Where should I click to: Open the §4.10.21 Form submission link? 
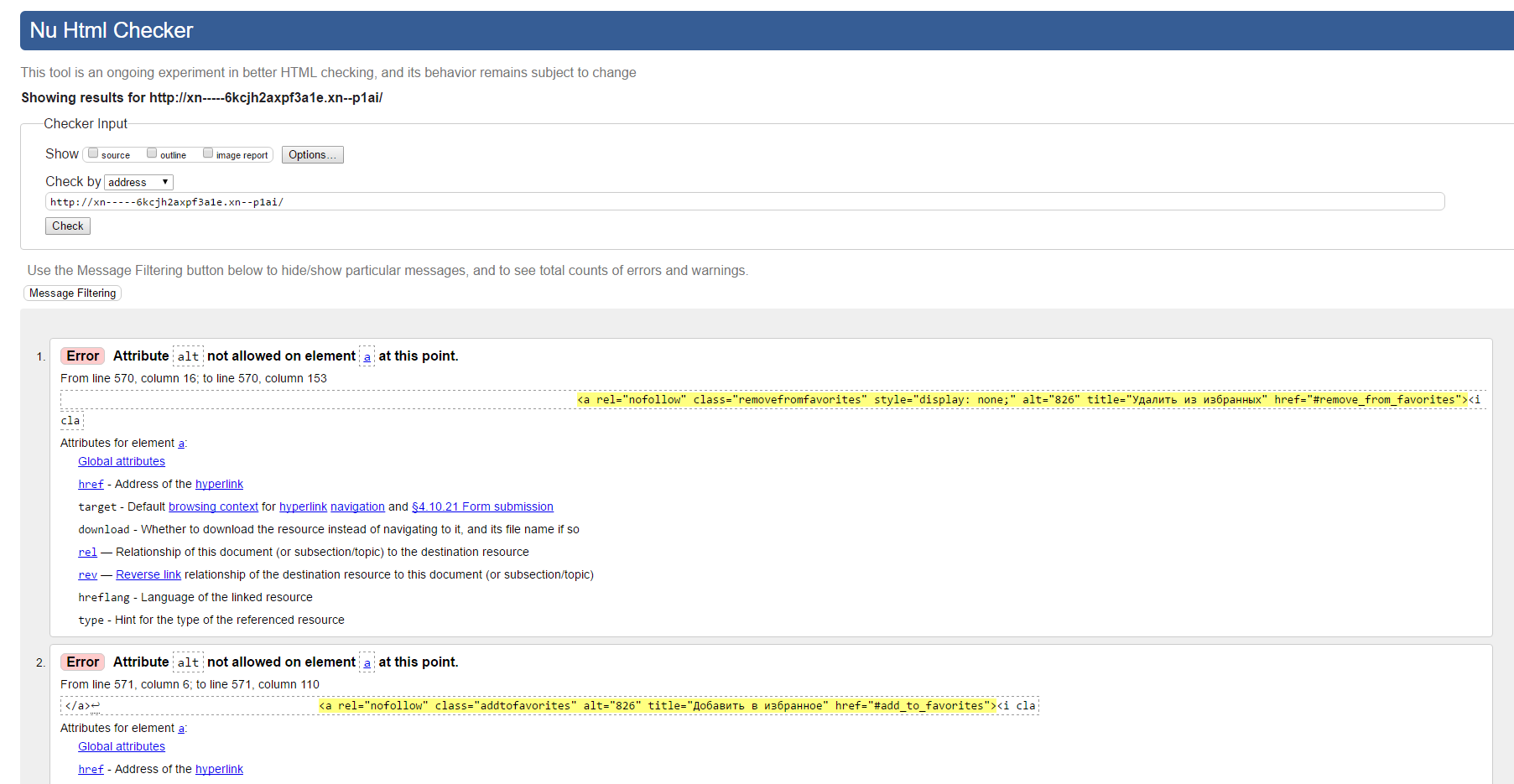tap(482, 507)
